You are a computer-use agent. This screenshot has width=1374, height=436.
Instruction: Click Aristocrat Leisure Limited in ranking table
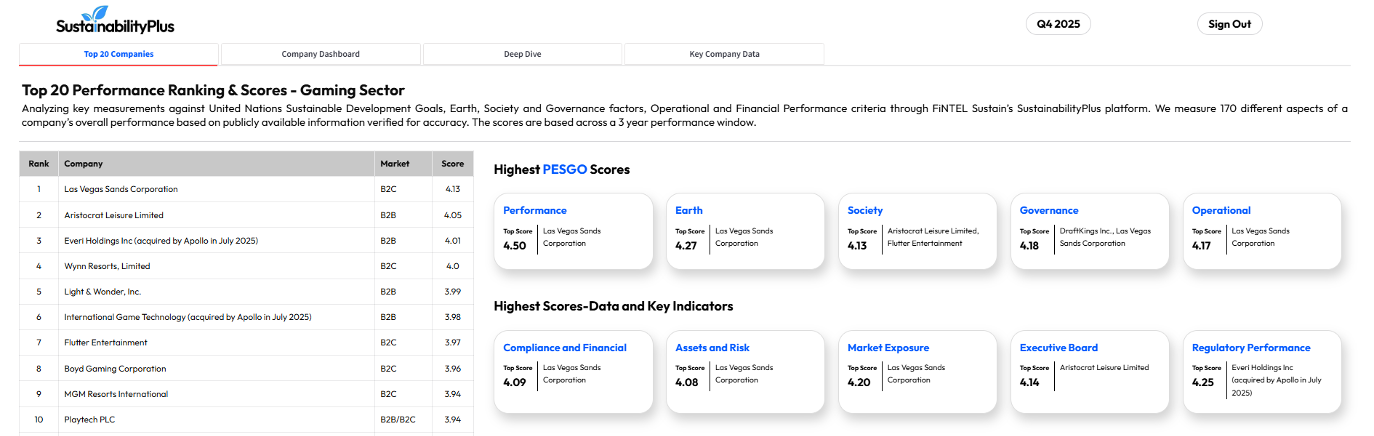(x=114, y=215)
